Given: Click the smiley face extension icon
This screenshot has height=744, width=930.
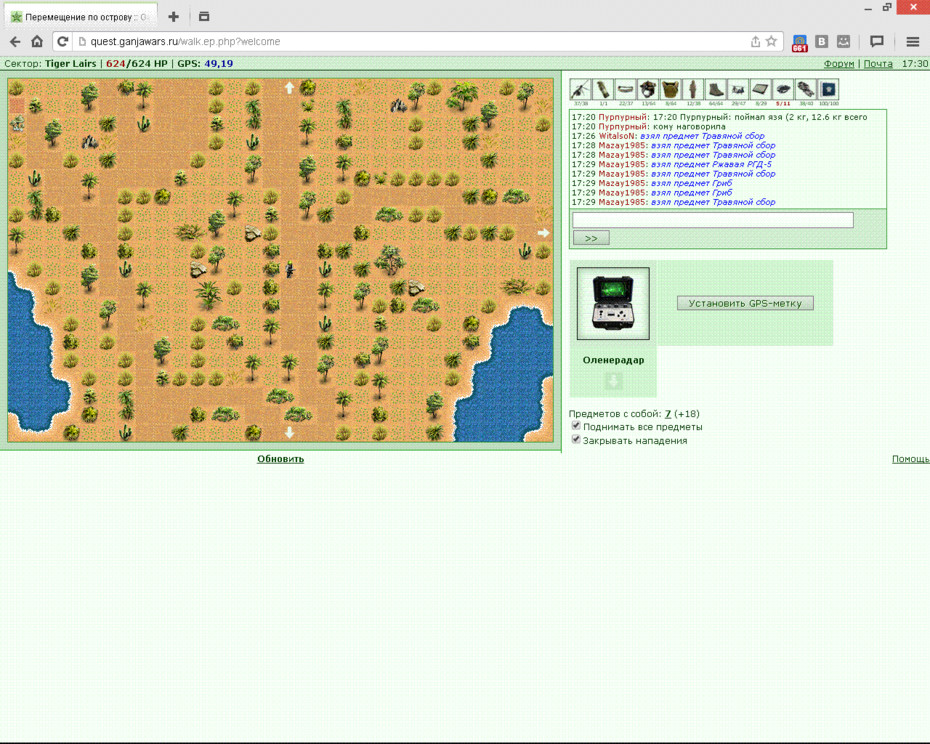Looking at the screenshot, I should pyautogui.click(x=843, y=42).
